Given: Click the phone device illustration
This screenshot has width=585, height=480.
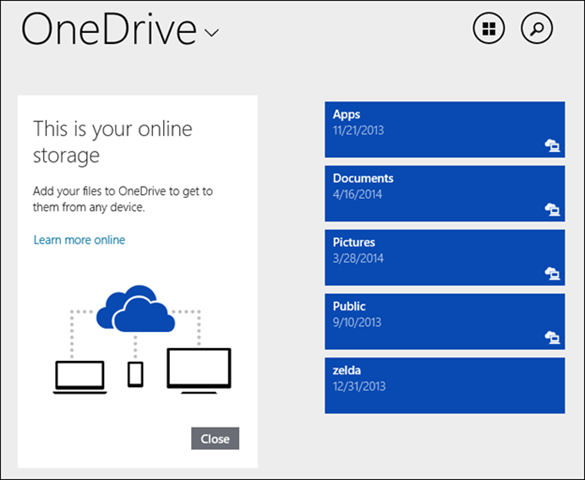Looking at the screenshot, I should coord(135,374).
